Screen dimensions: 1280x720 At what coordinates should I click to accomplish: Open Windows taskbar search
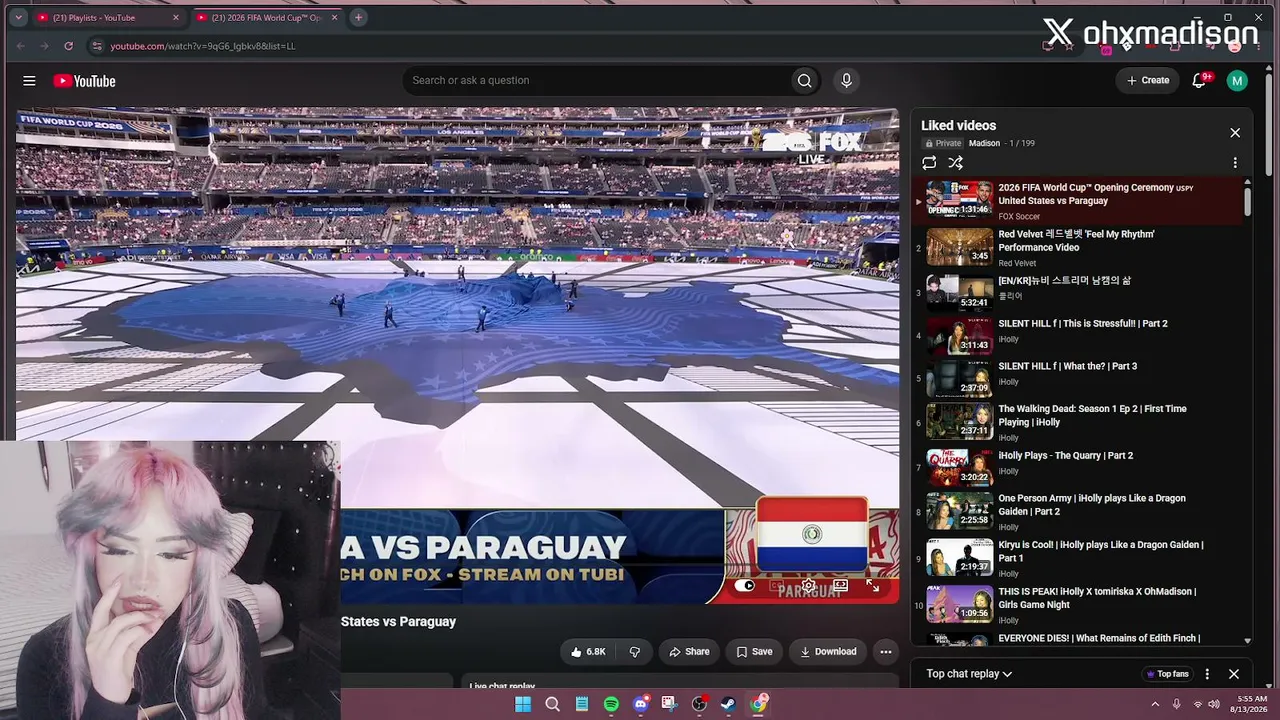552,704
